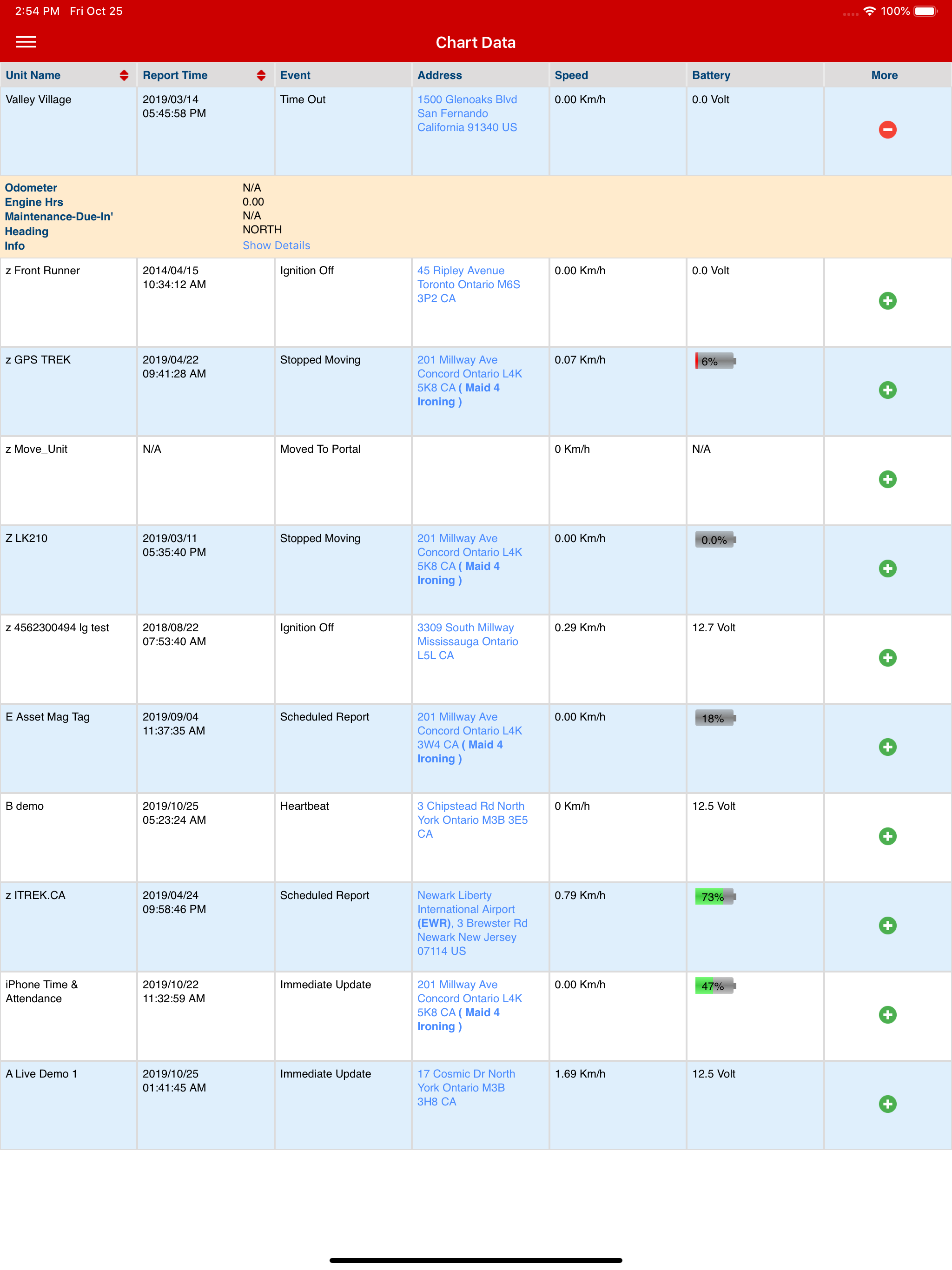Expand iPhone Time & Attendance row
The height and width of the screenshot is (1270, 952).
(x=887, y=1014)
